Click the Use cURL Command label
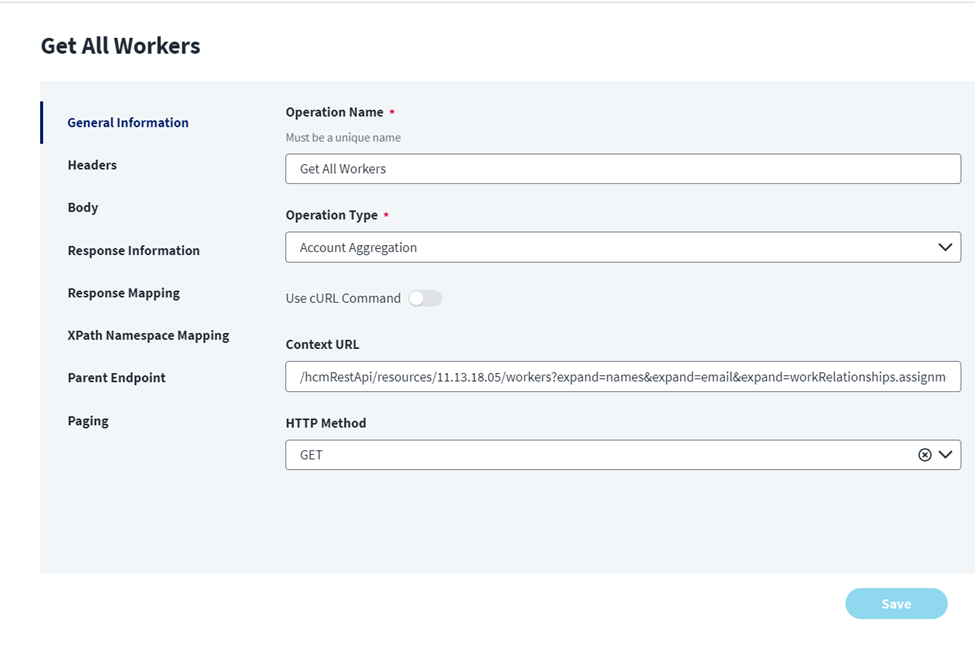Image resolution: width=975 pixels, height=666 pixels. pyautogui.click(x=343, y=298)
